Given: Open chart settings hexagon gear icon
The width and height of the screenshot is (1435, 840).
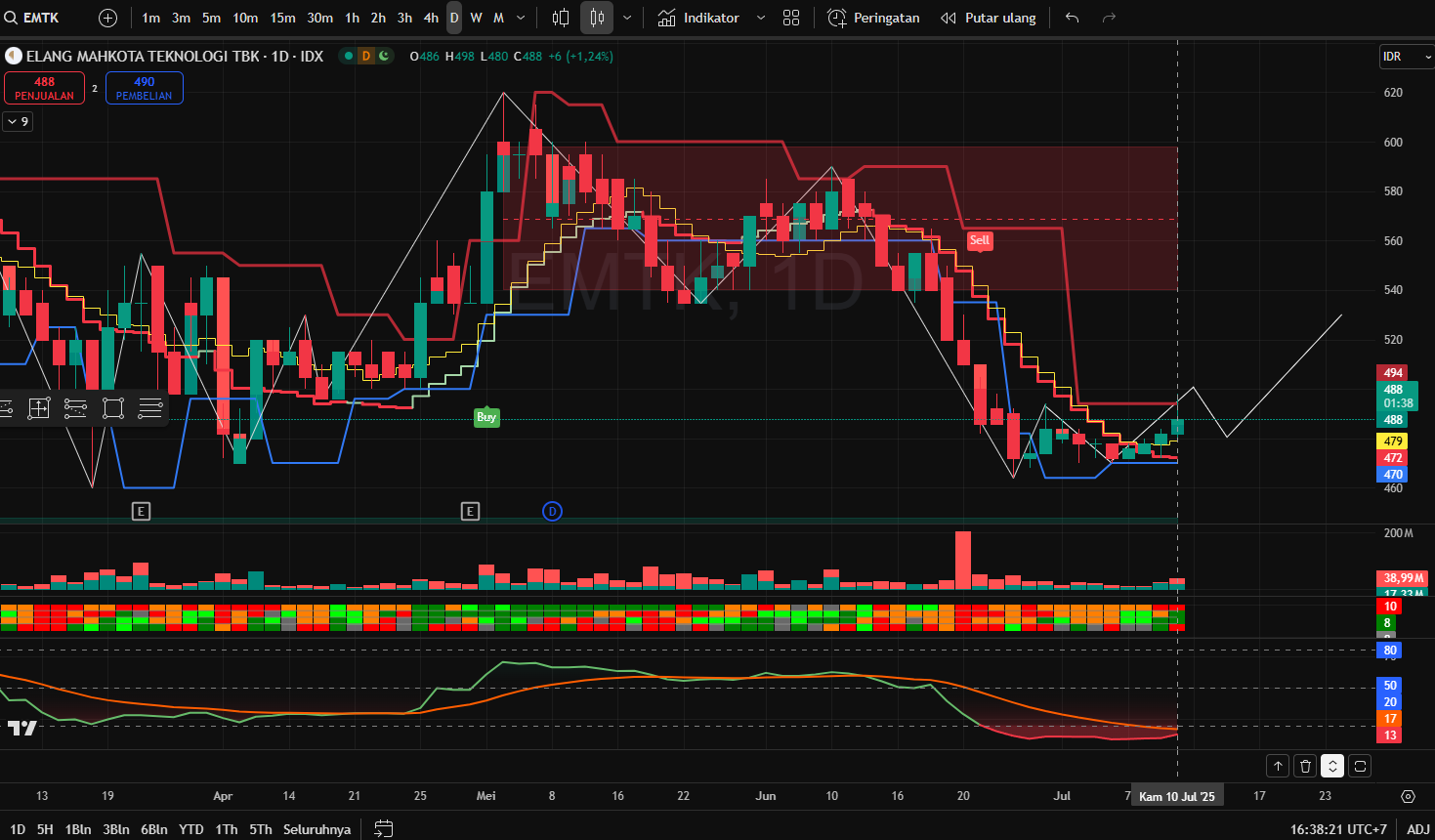Looking at the screenshot, I should [x=1408, y=796].
